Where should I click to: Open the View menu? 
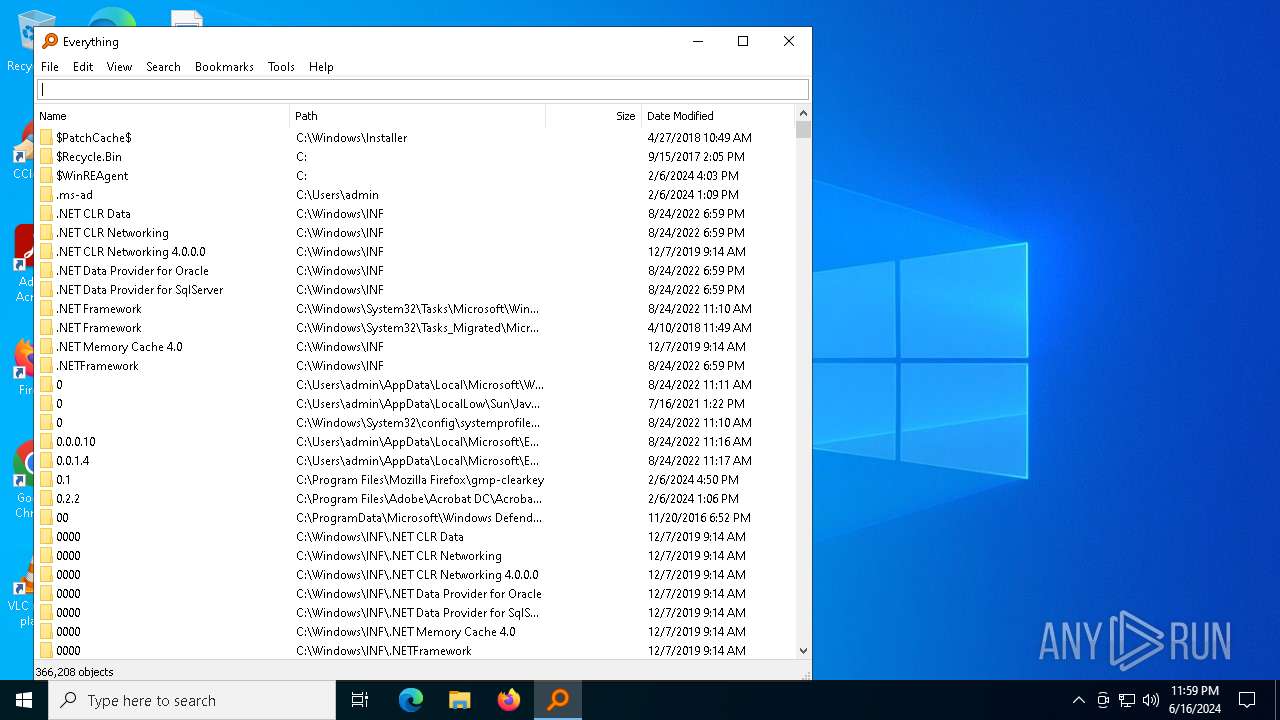coord(119,67)
